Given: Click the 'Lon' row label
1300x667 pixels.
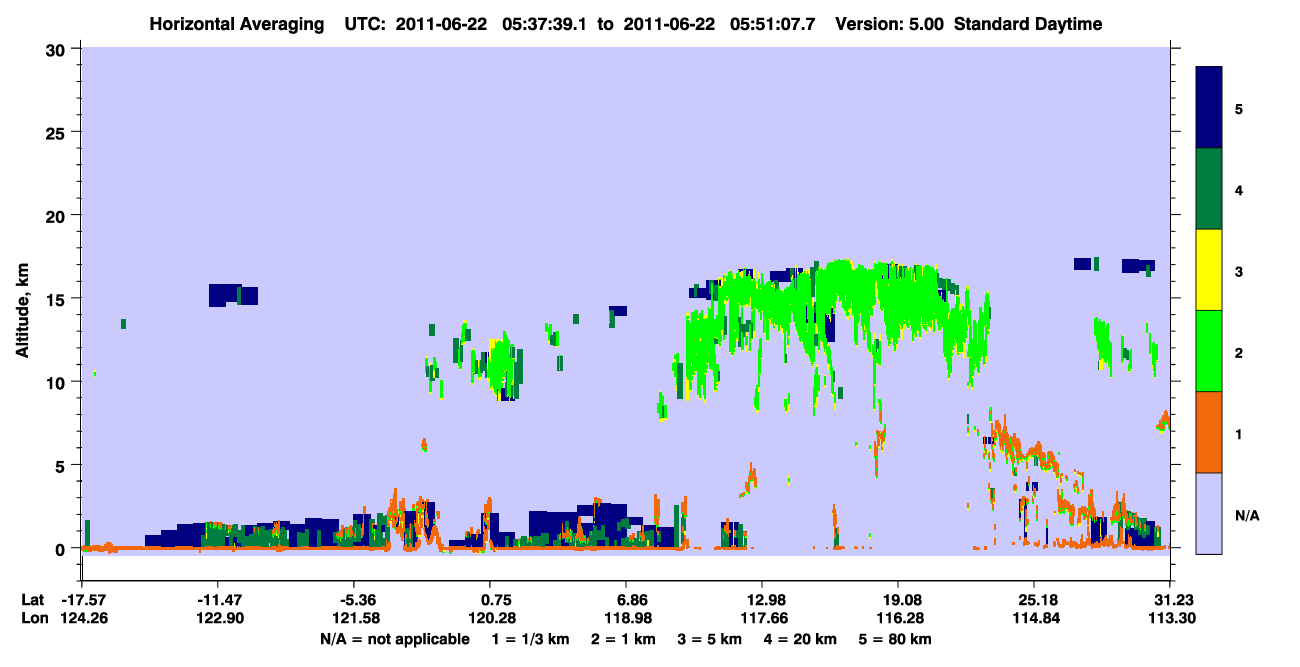Looking at the screenshot, I should click(x=33, y=618).
